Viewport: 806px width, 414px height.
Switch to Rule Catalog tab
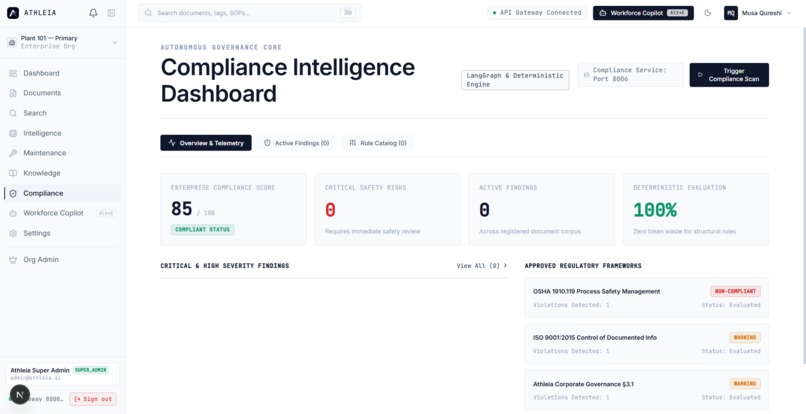coord(378,143)
